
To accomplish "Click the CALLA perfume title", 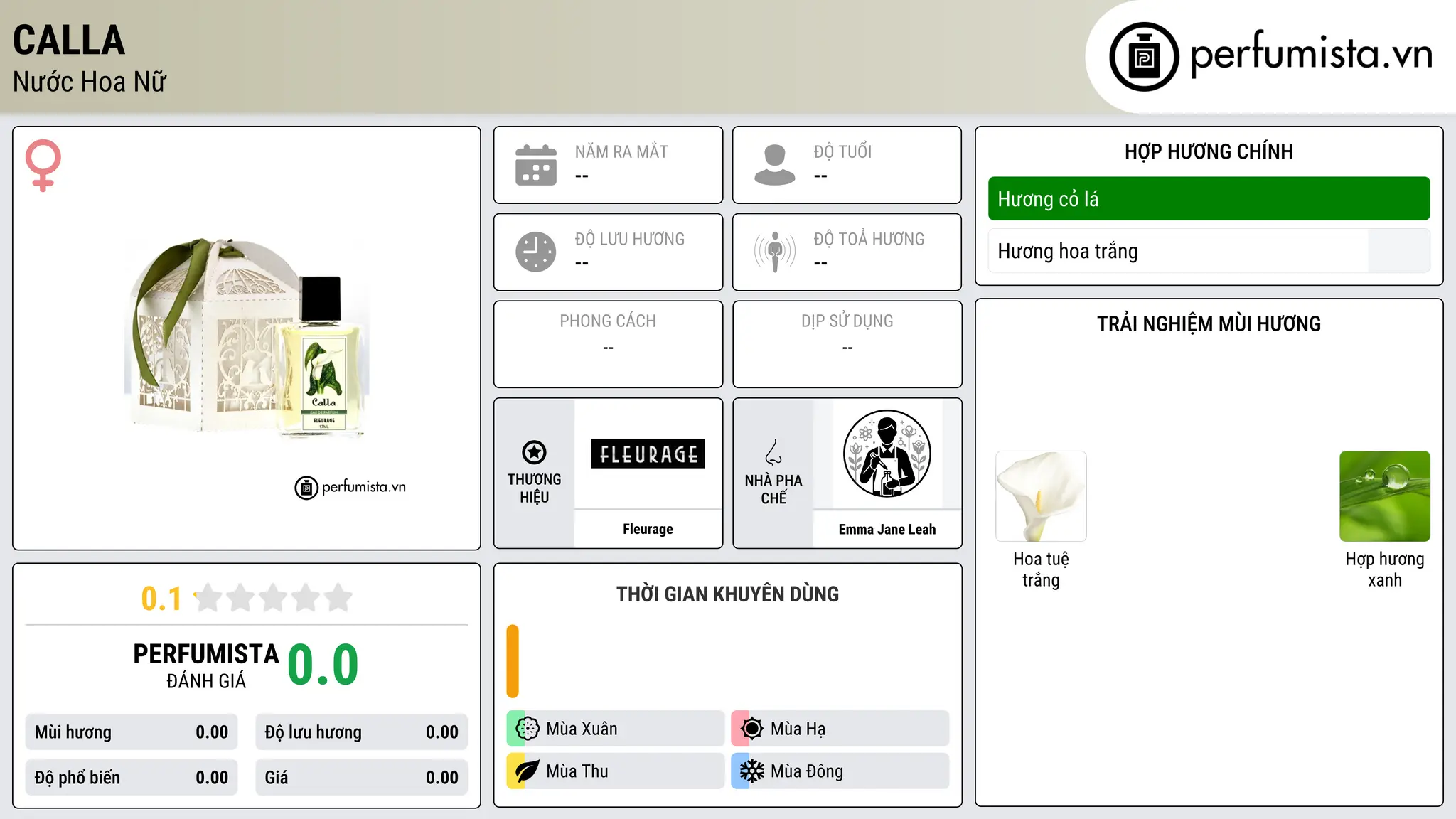I will point(69,41).
